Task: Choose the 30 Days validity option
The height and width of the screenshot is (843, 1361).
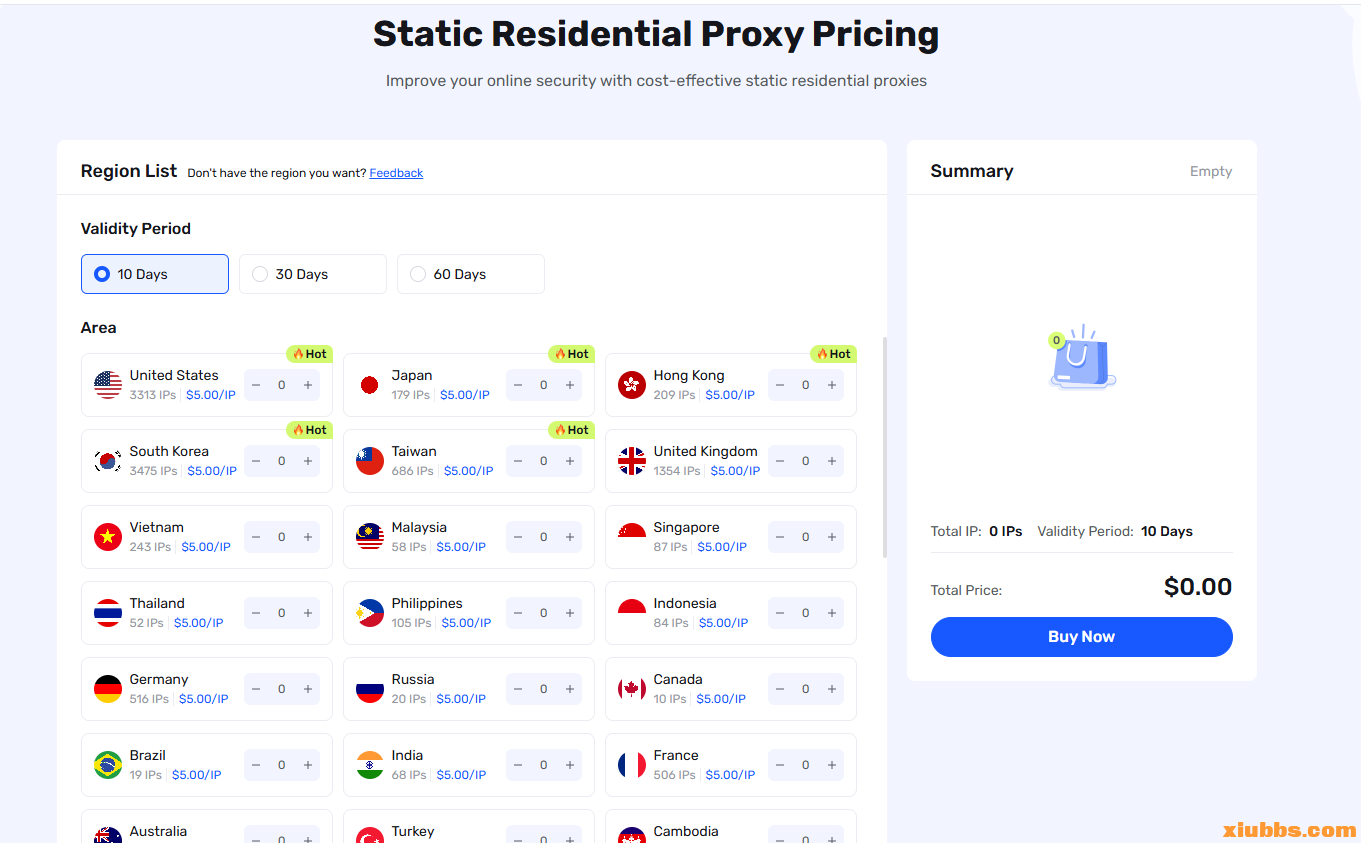Action: [312, 274]
